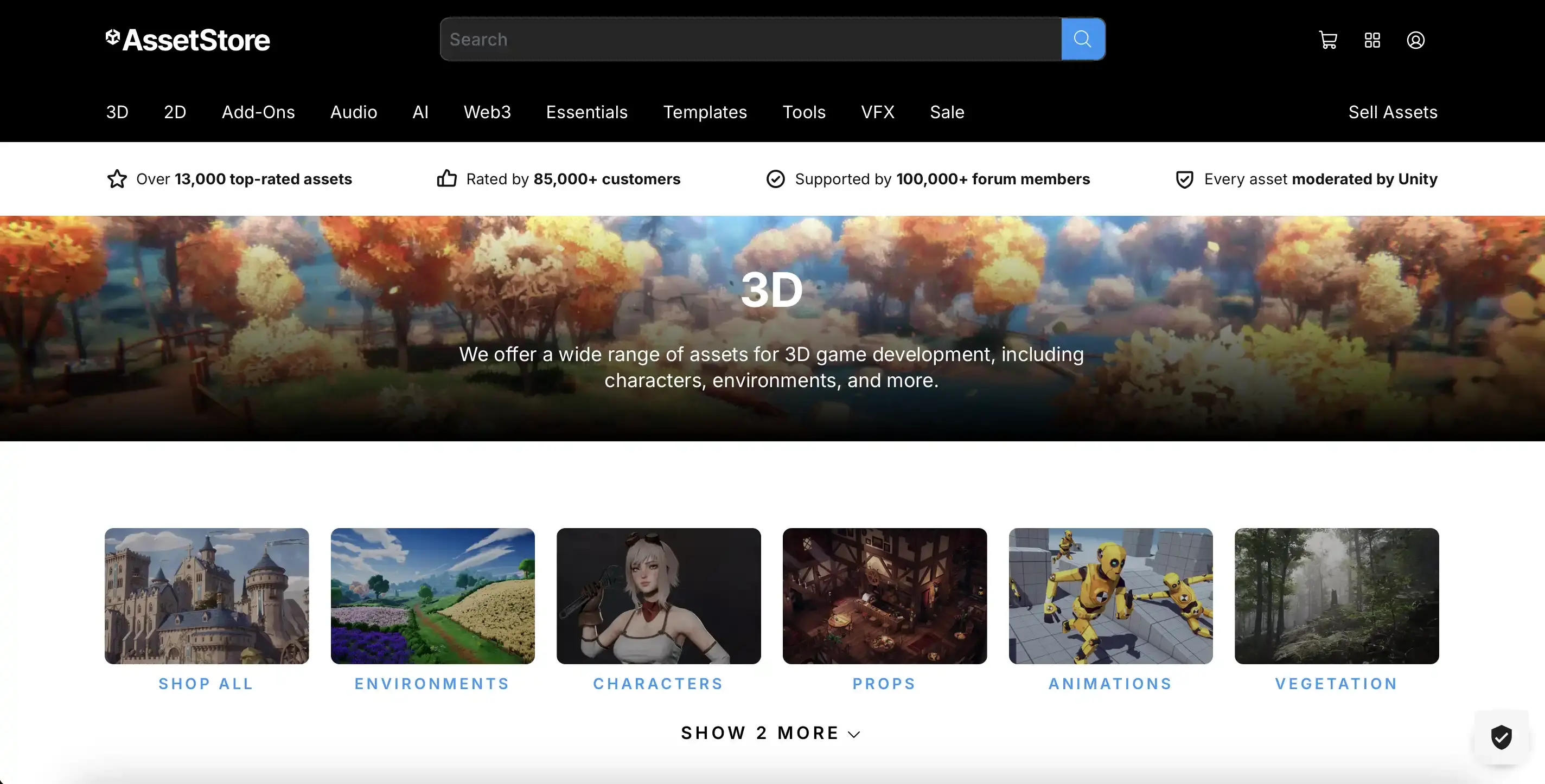Open the Audio category menu
Screen dimensions: 1545x784
[353, 112]
